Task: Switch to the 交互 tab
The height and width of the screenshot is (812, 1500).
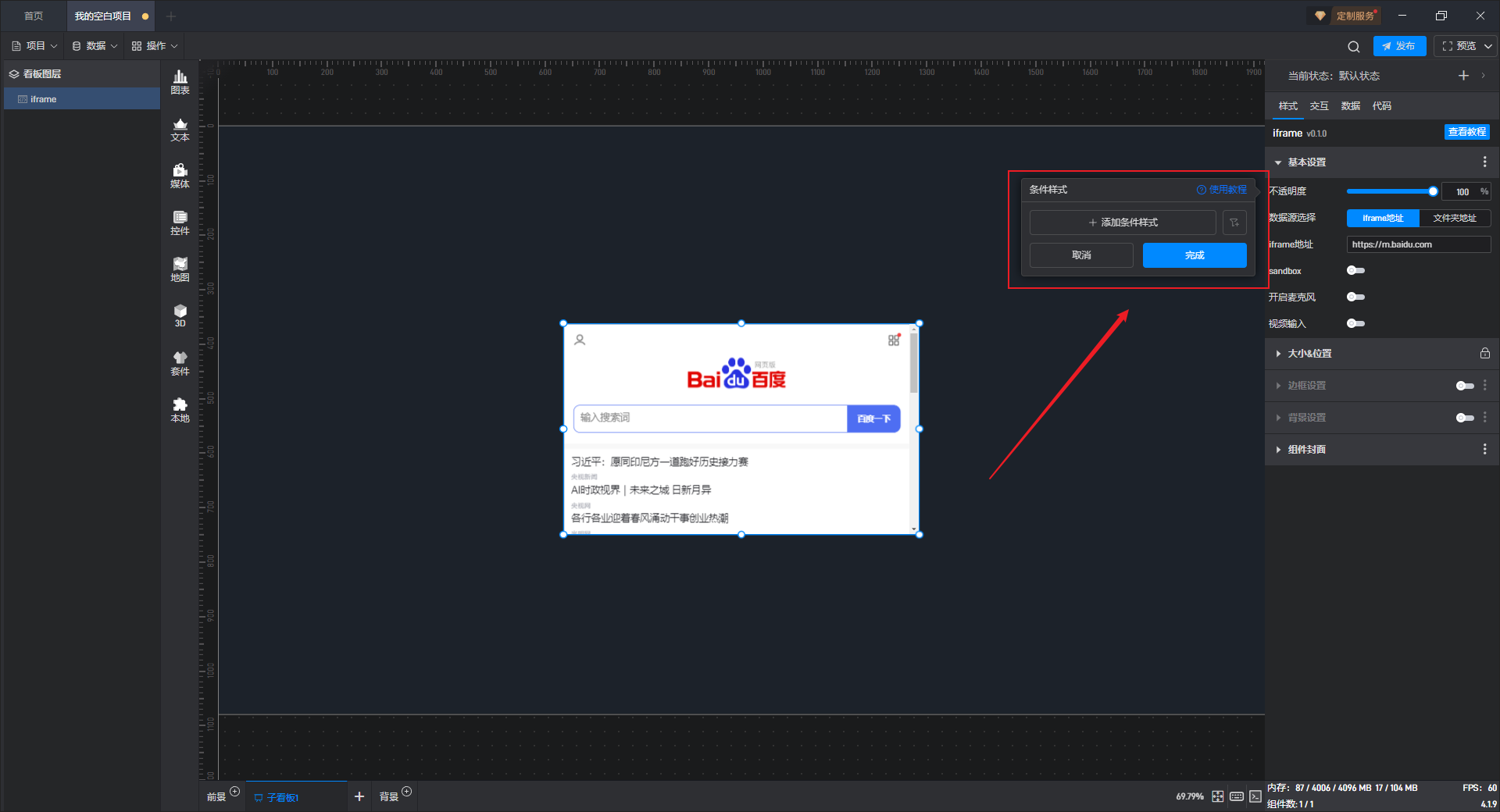Action: 1319,106
